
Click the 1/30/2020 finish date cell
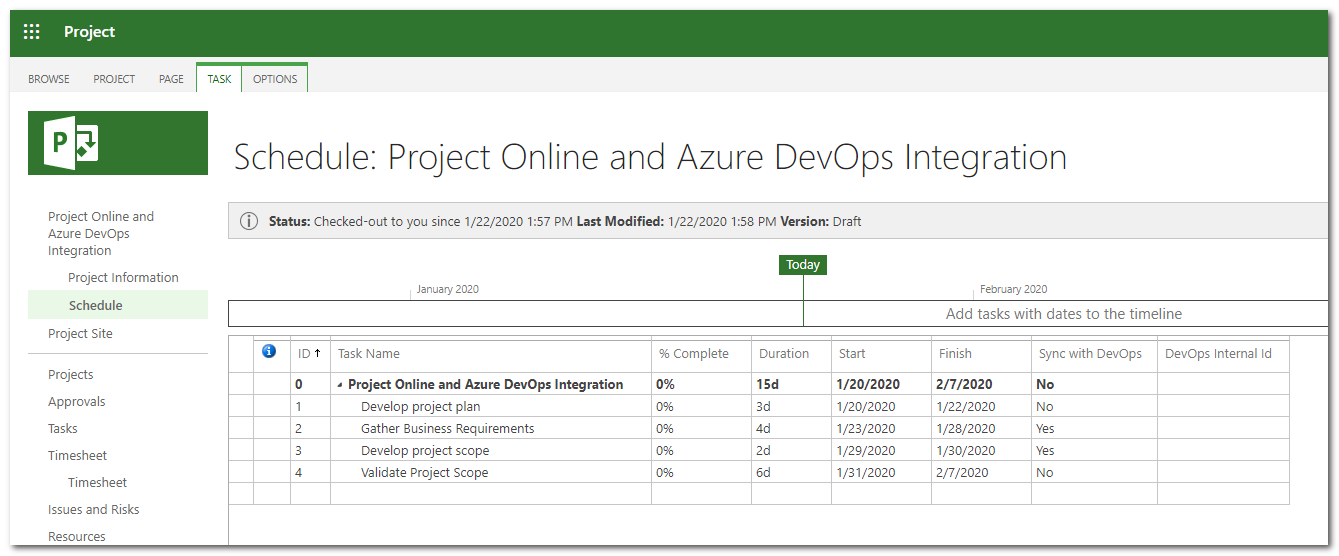point(981,451)
